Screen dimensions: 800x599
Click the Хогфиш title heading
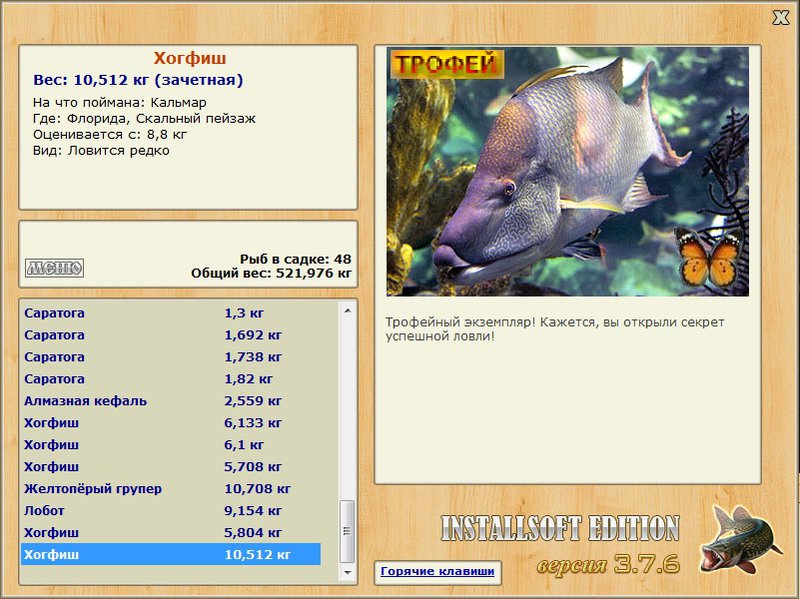pyautogui.click(x=190, y=58)
